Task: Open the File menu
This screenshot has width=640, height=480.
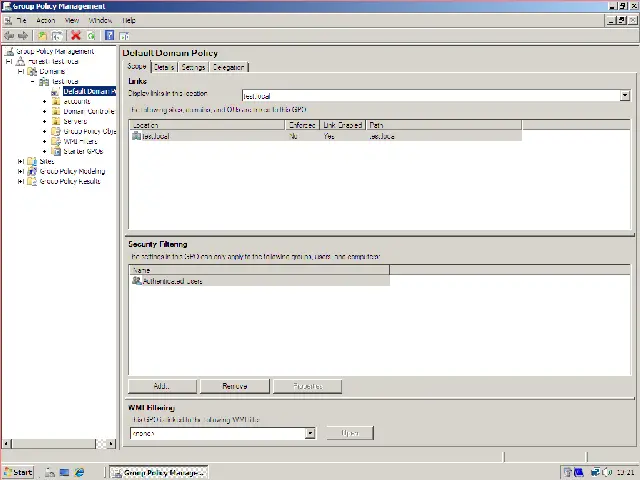Action: click(x=22, y=20)
